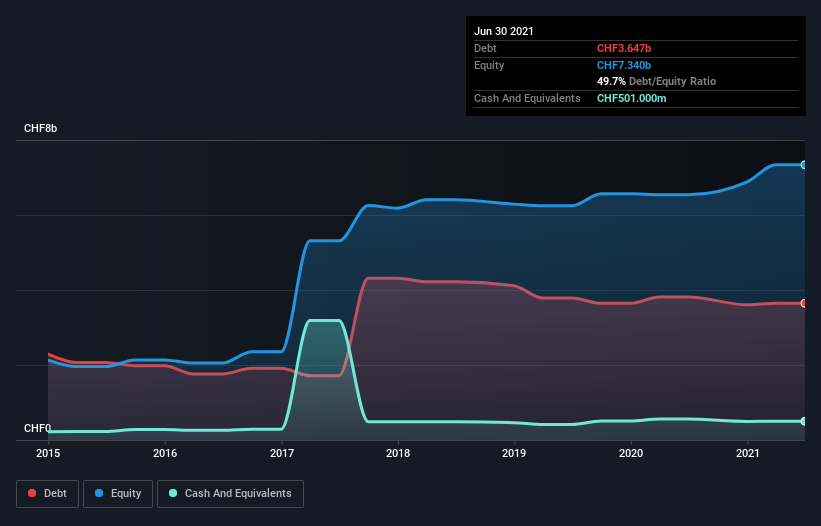Click the CHF501.000m cash value
This screenshot has height=526, width=821.
[631, 98]
